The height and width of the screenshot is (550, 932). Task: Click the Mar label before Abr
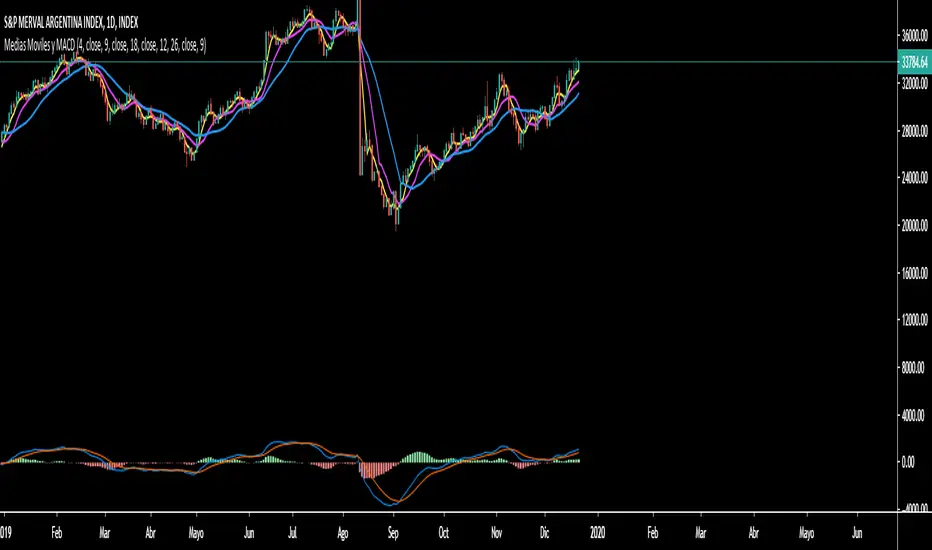tap(105, 533)
